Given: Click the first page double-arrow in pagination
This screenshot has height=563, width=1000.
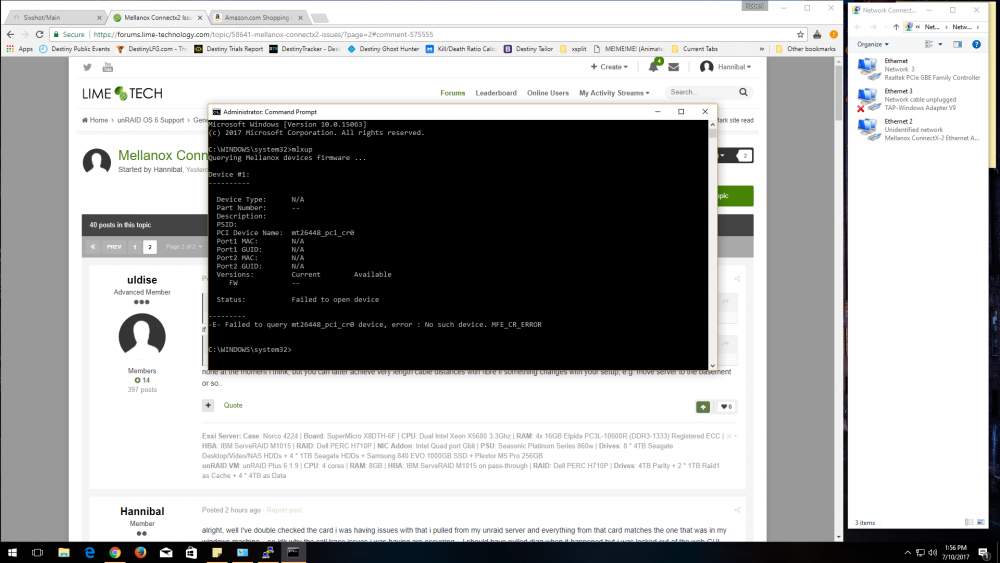Looking at the screenshot, I should click(92, 247).
